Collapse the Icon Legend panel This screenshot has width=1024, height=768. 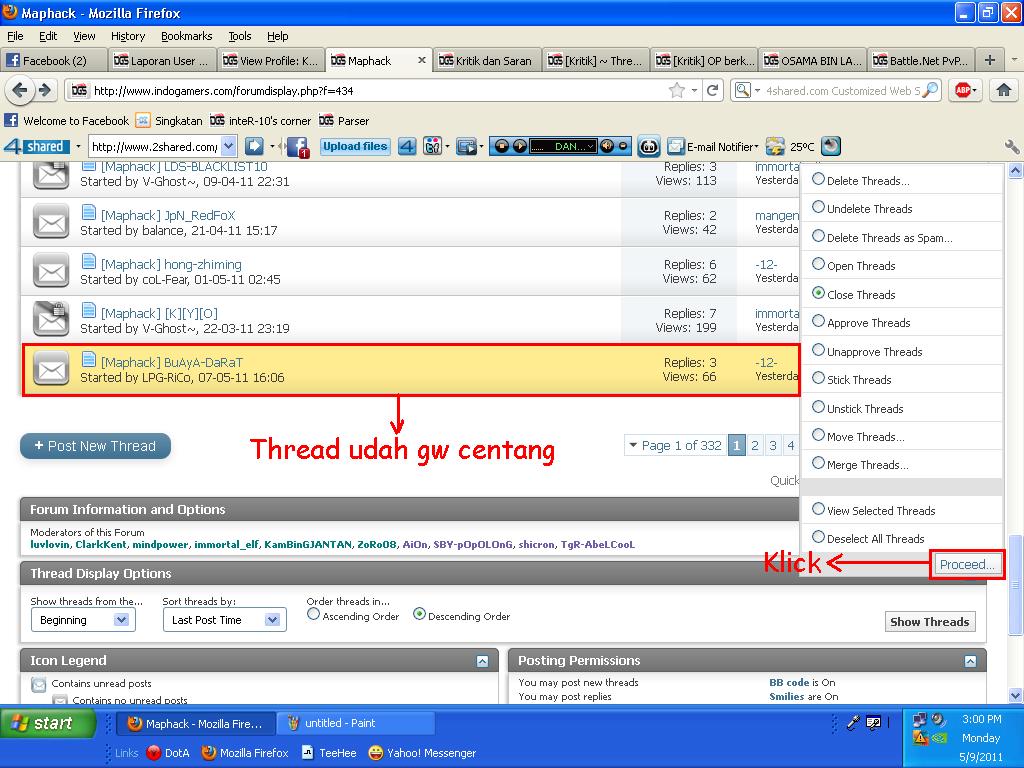click(x=482, y=661)
